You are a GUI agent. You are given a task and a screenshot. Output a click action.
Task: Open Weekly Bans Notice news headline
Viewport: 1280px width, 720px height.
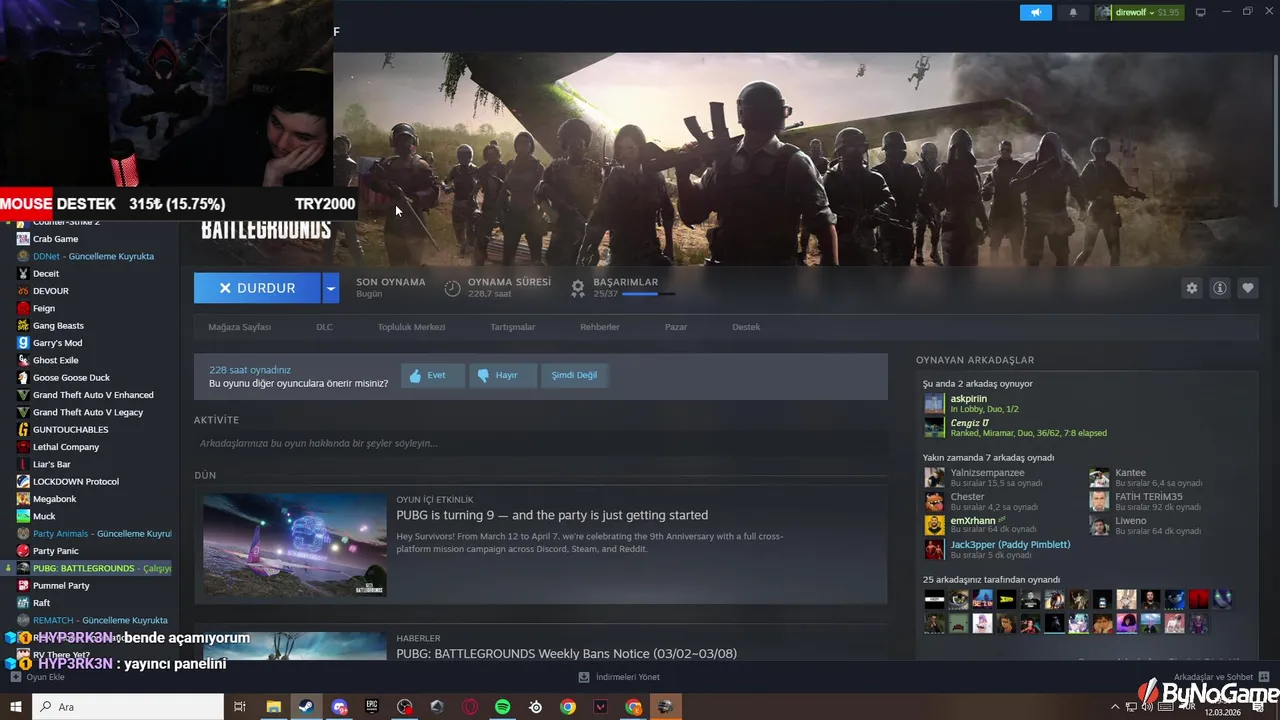[566, 654]
